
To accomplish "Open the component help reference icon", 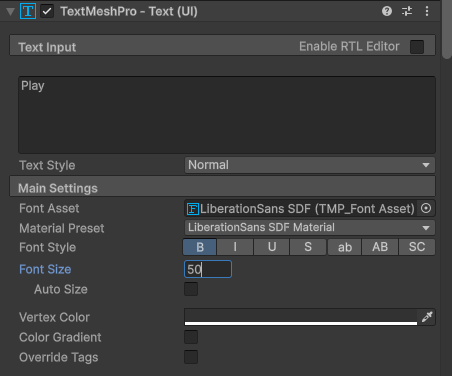I will click(387, 11).
